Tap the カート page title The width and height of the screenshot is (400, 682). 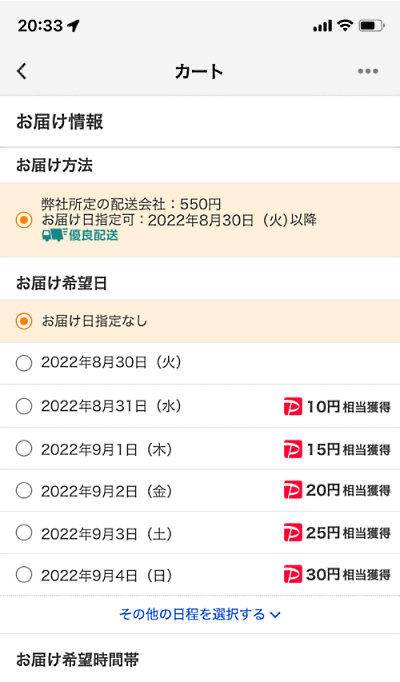[199, 71]
